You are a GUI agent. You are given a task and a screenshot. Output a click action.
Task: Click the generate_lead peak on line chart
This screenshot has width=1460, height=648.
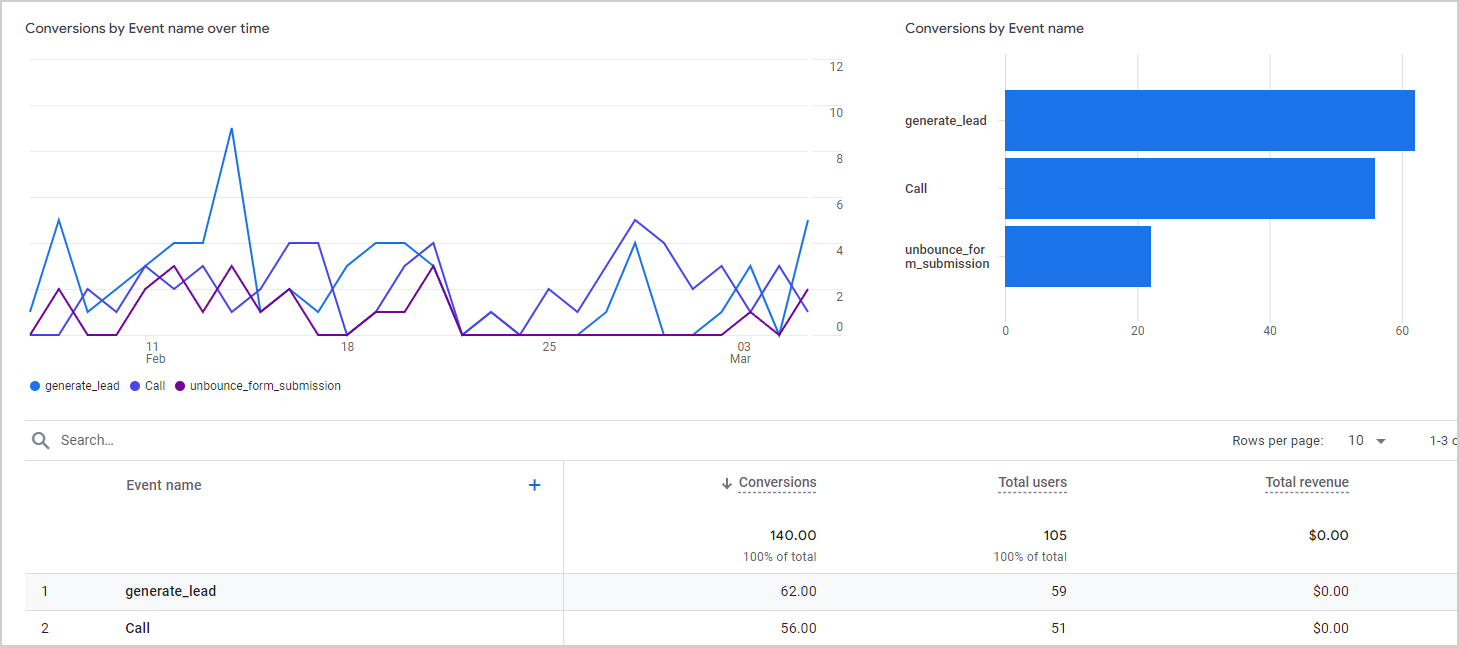[x=231, y=129]
